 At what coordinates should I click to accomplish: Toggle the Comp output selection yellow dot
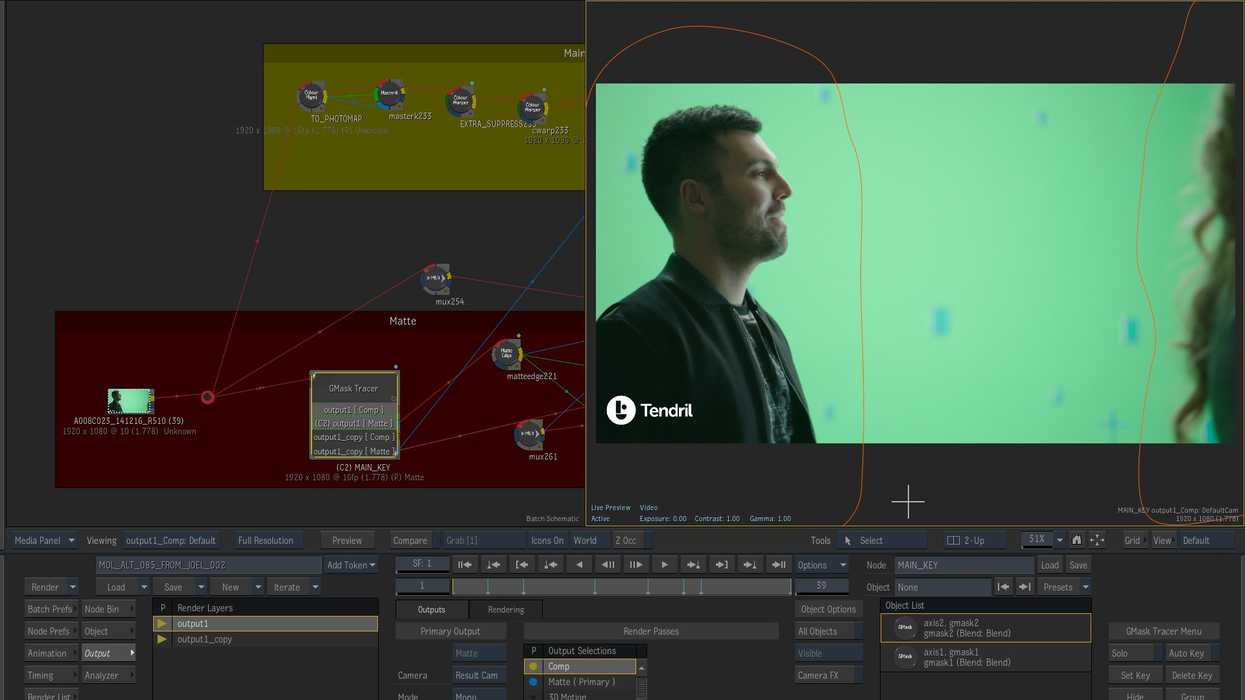[x=533, y=666]
